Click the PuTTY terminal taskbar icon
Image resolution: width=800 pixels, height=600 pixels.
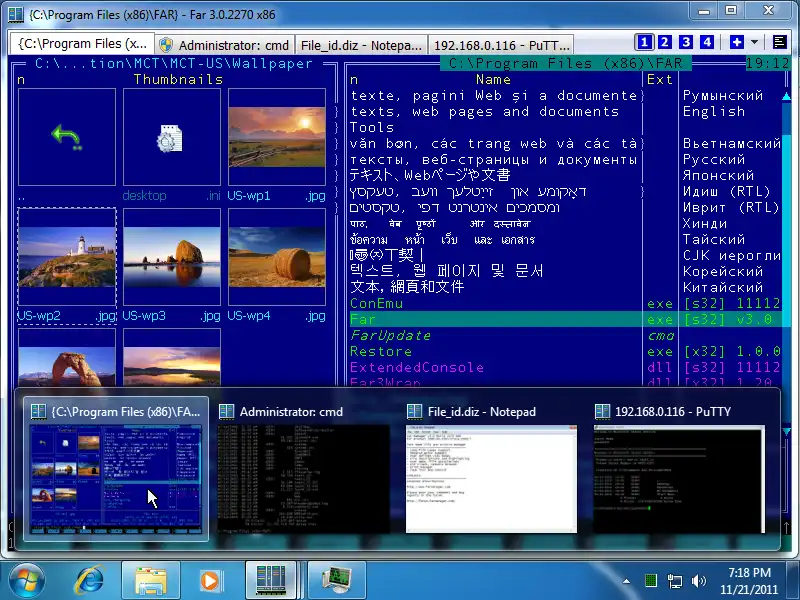(x=337, y=581)
